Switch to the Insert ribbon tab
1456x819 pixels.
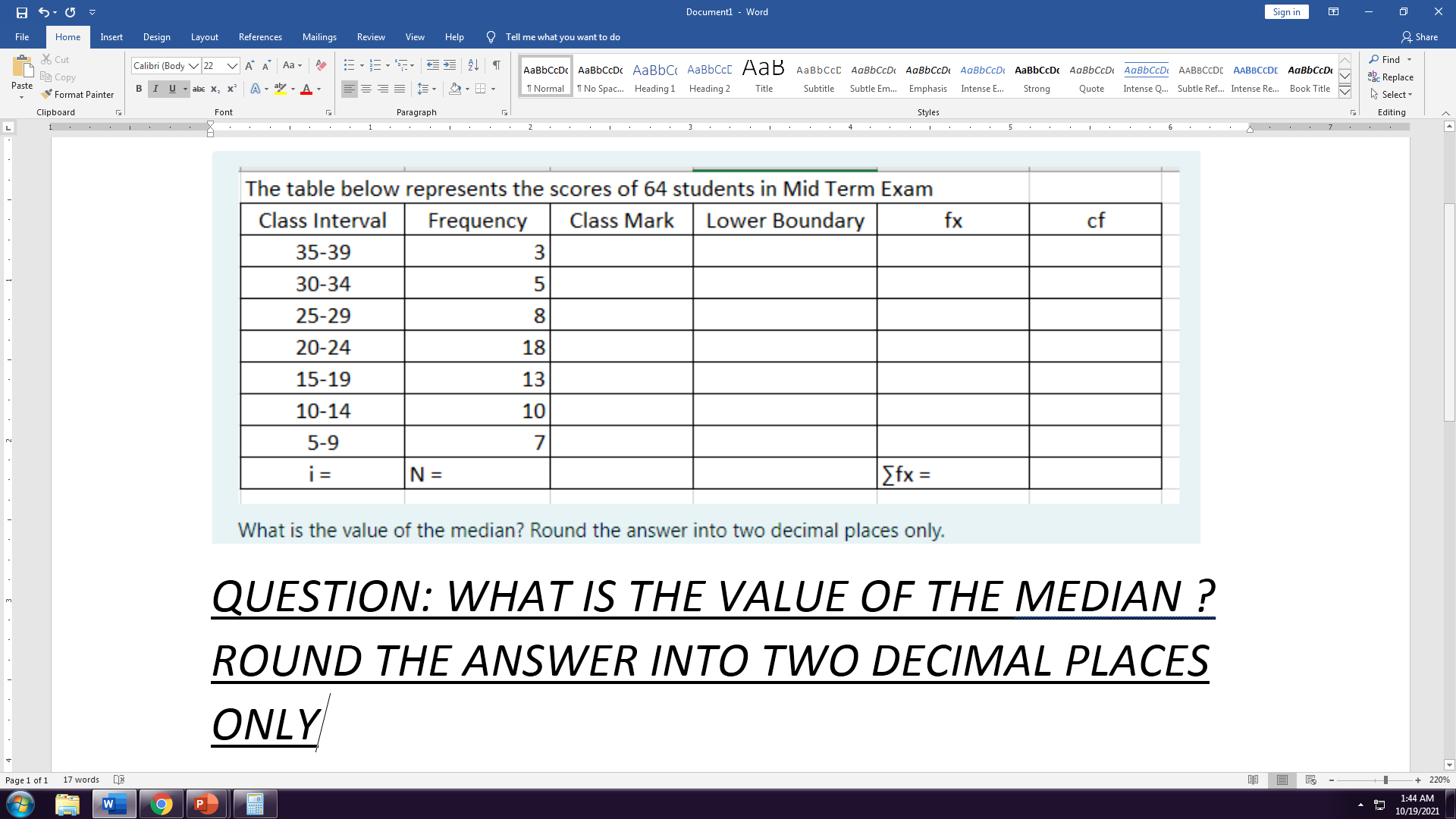(111, 36)
